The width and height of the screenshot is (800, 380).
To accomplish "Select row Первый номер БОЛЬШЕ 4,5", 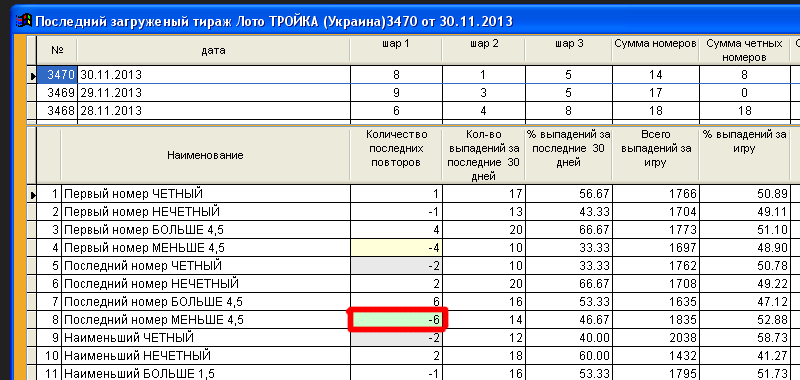I will tap(205, 230).
